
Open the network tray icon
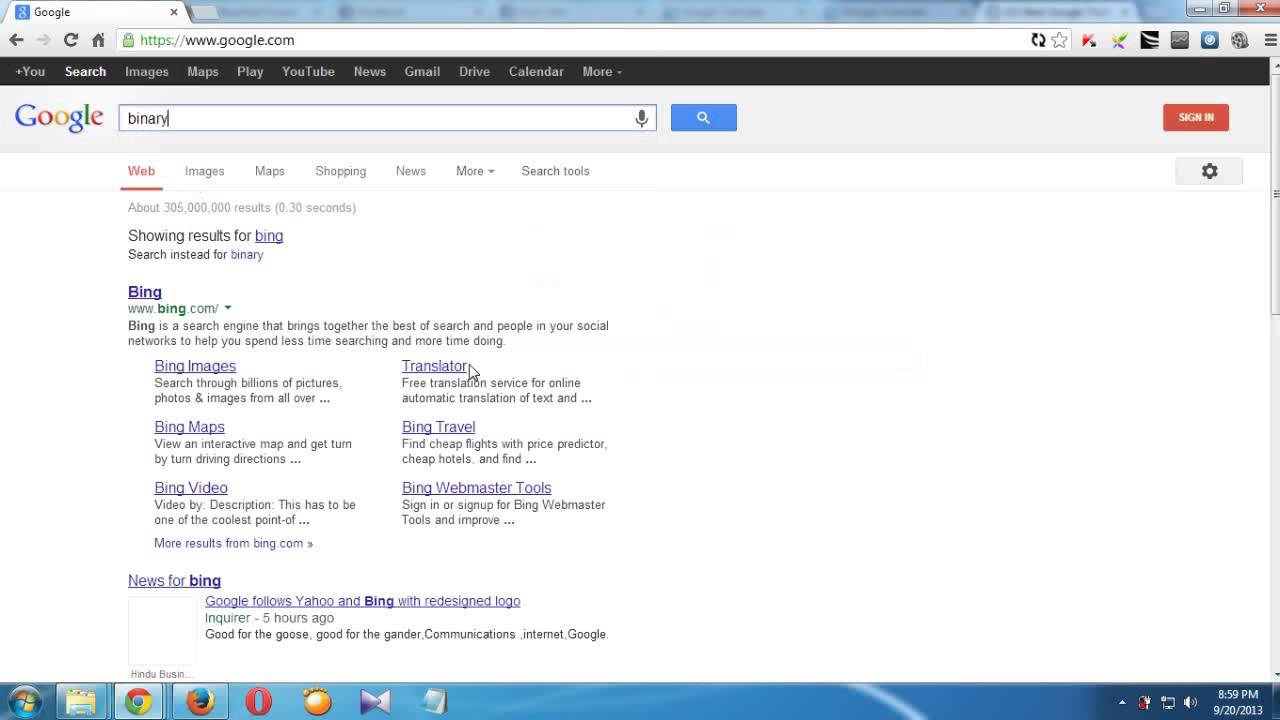tap(1167, 702)
